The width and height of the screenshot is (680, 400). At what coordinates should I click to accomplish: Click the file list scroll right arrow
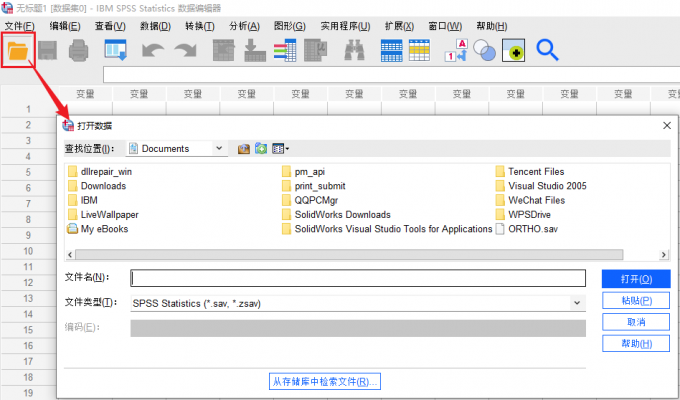pyautogui.click(x=664, y=255)
